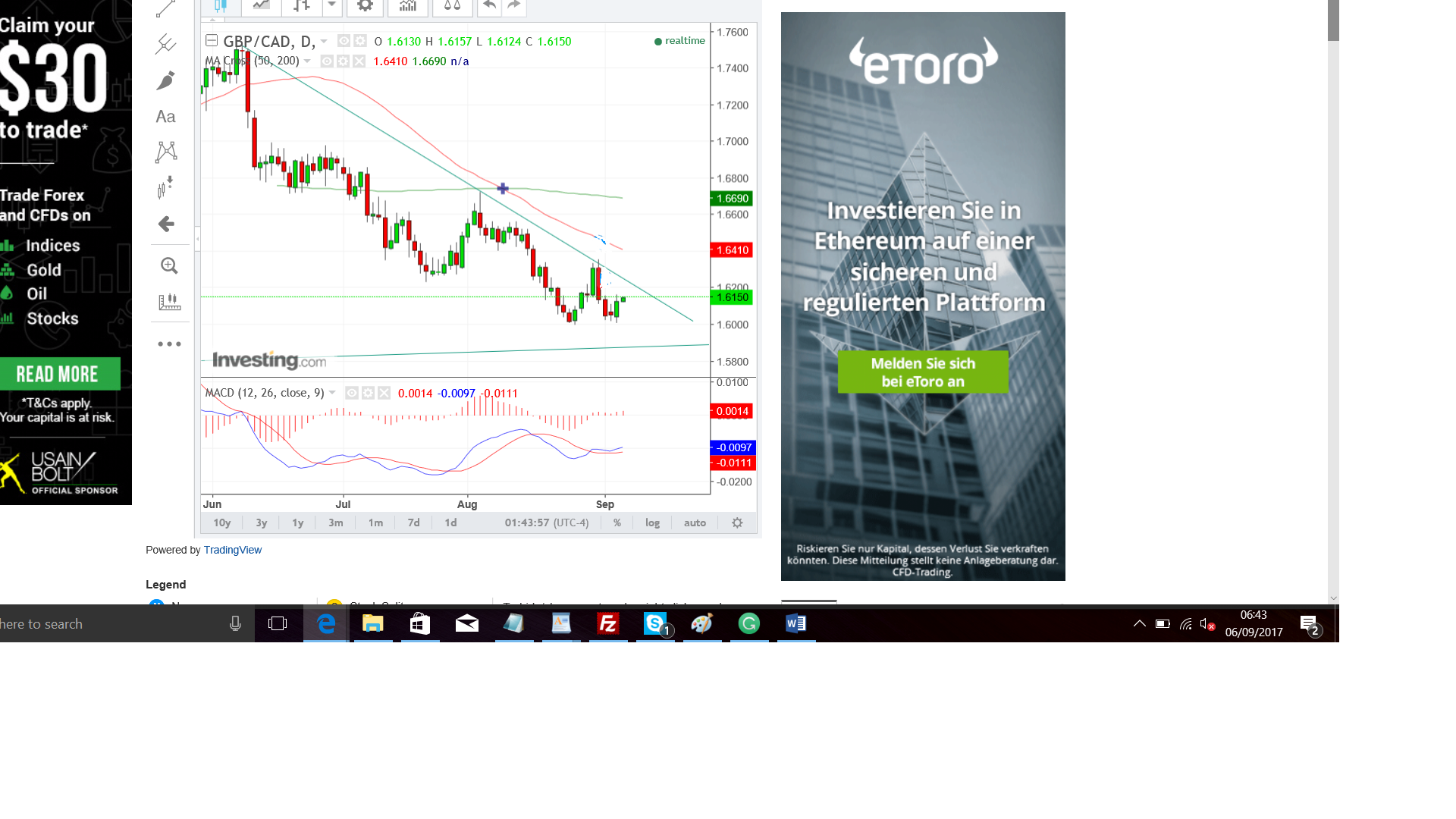Open the GBP/CAD symbol dropdown arrow
Screen dimensions: 1456x819
[324, 41]
